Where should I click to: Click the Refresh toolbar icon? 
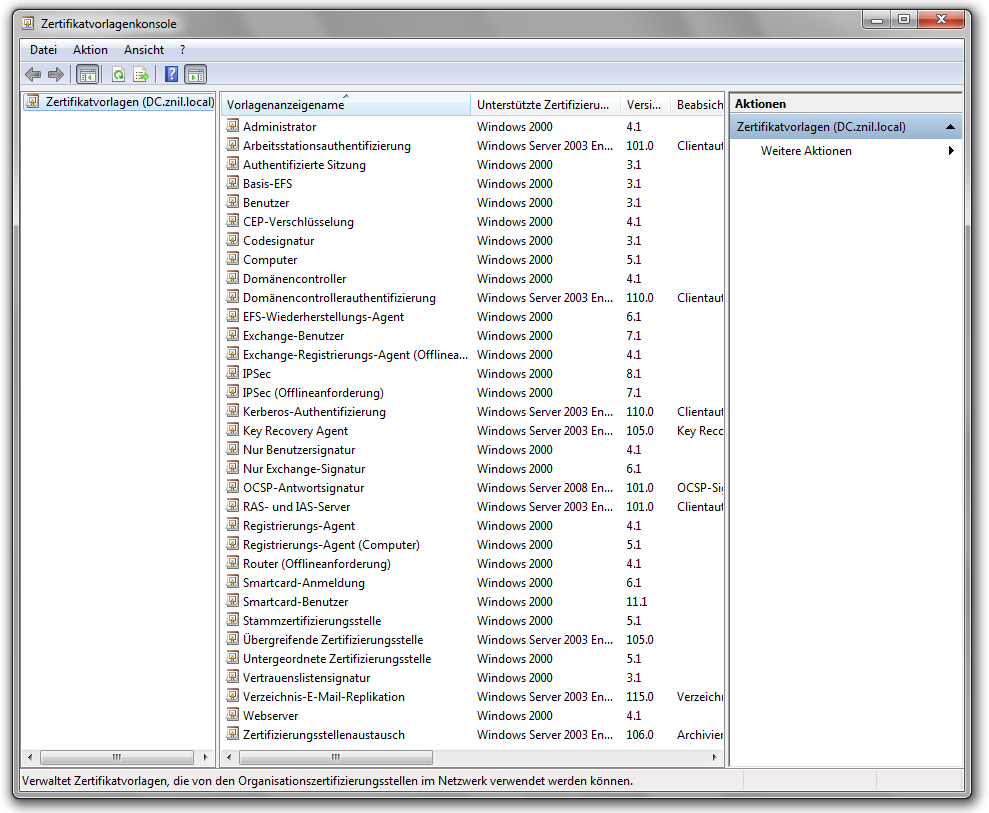coord(118,74)
